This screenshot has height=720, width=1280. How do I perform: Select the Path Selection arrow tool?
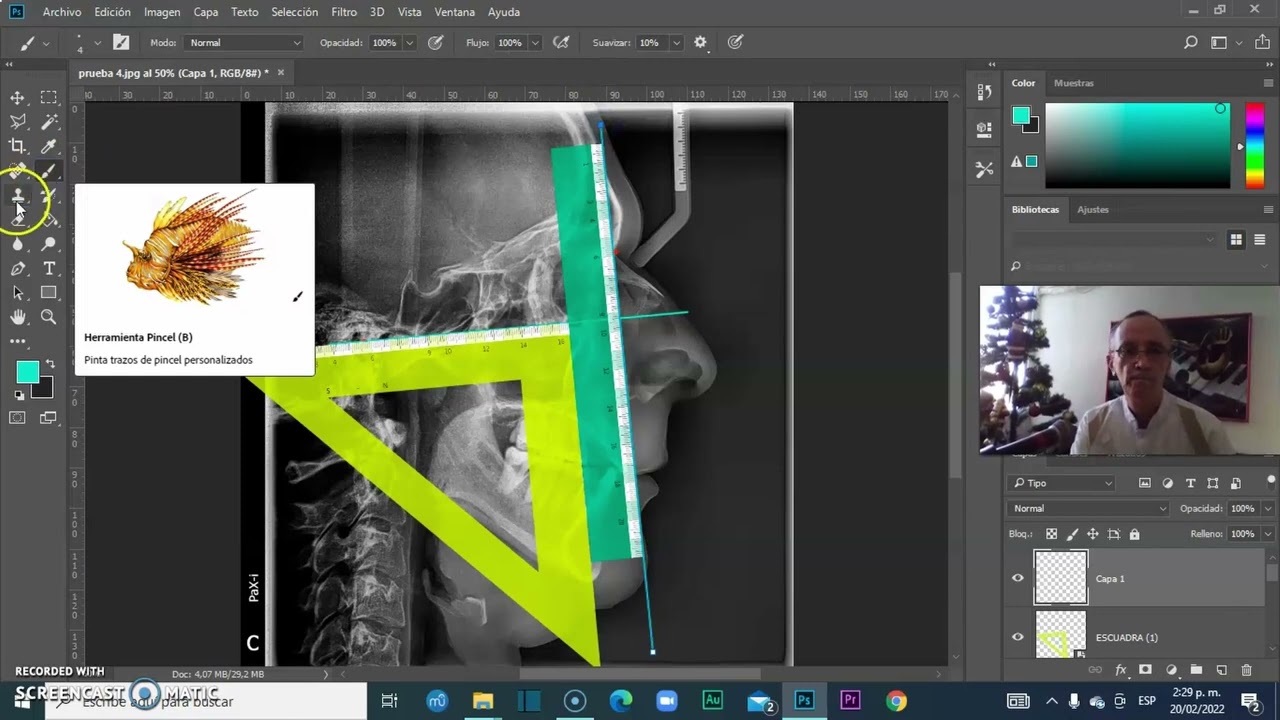[17, 293]
